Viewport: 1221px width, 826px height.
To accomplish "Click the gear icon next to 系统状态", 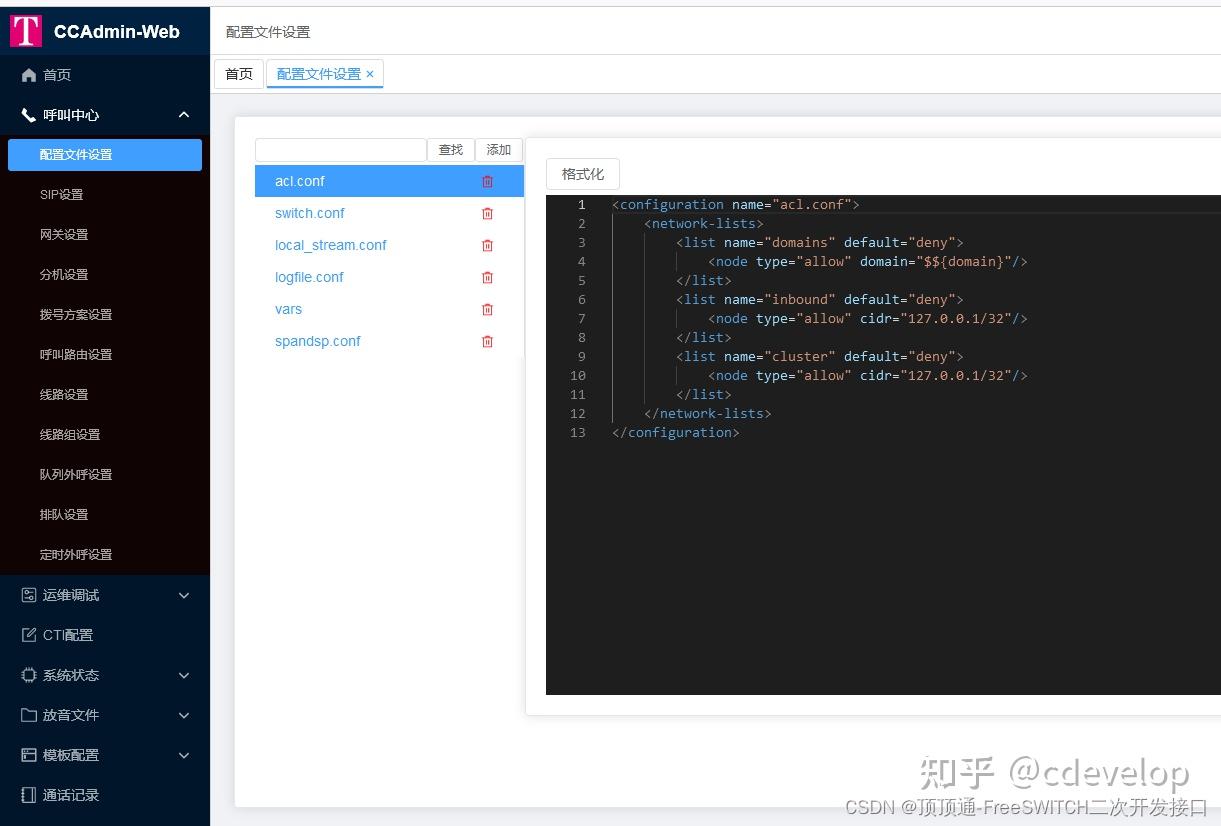I will pyautogui.click(x=28, y=675).
